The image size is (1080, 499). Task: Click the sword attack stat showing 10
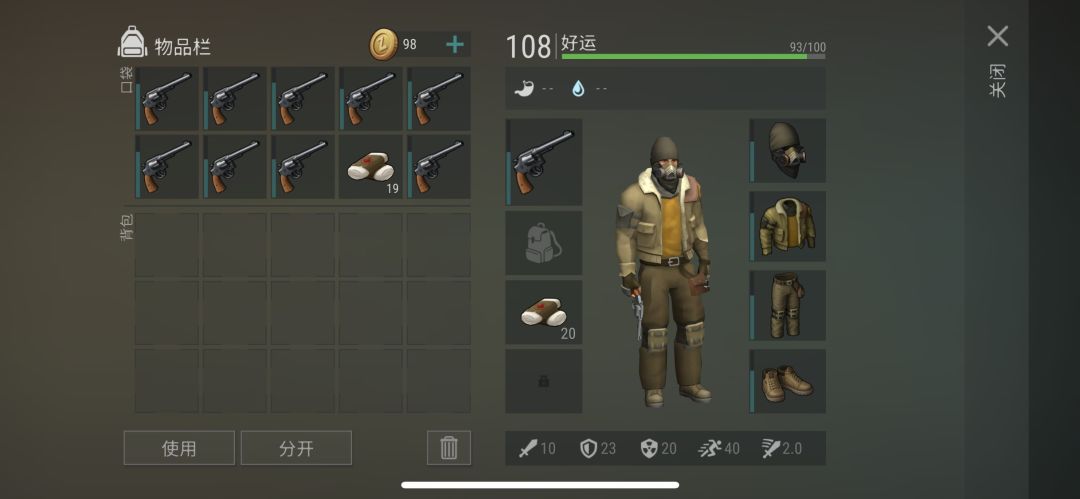(x=537, y=449)
